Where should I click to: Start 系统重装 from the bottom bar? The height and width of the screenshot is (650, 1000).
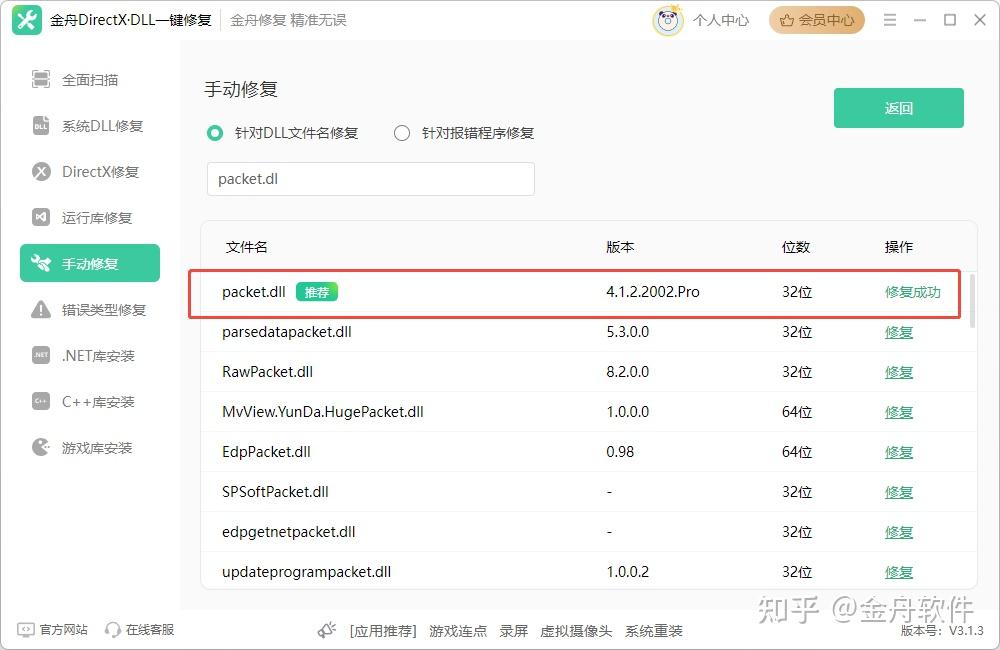655,631
